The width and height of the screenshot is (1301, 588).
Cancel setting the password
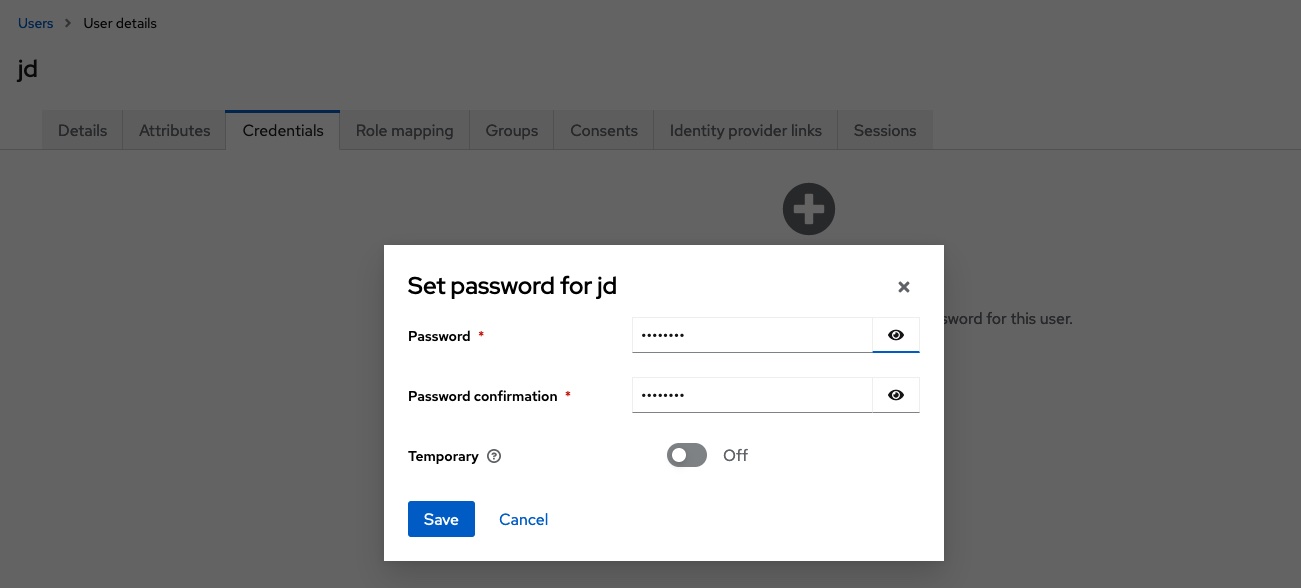click(523, 519)
